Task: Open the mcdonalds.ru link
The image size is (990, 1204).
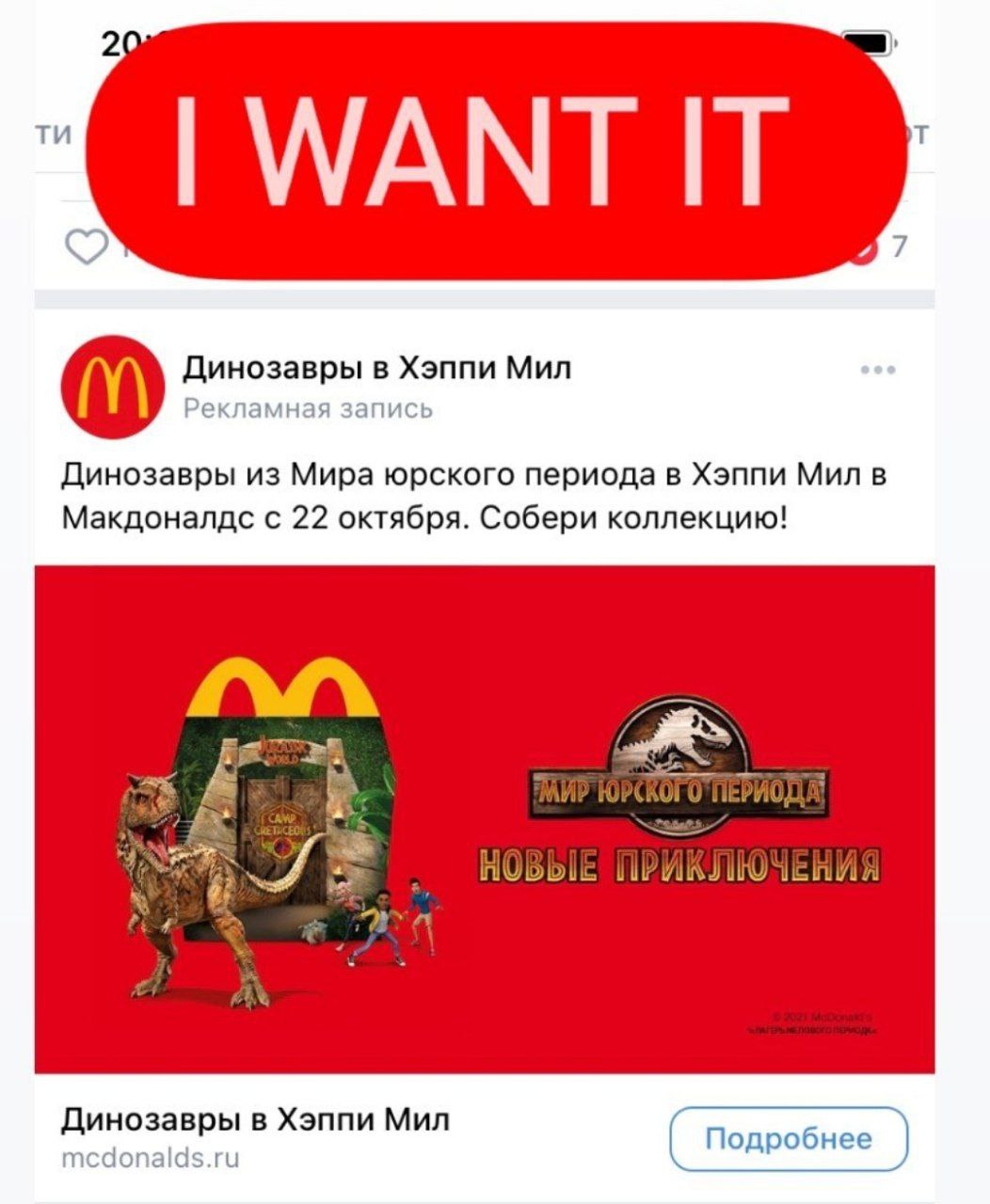Action: pos(152,1157)
